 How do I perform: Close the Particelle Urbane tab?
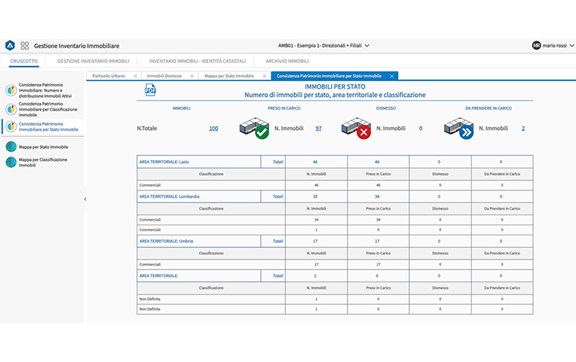tap(135, 76)
